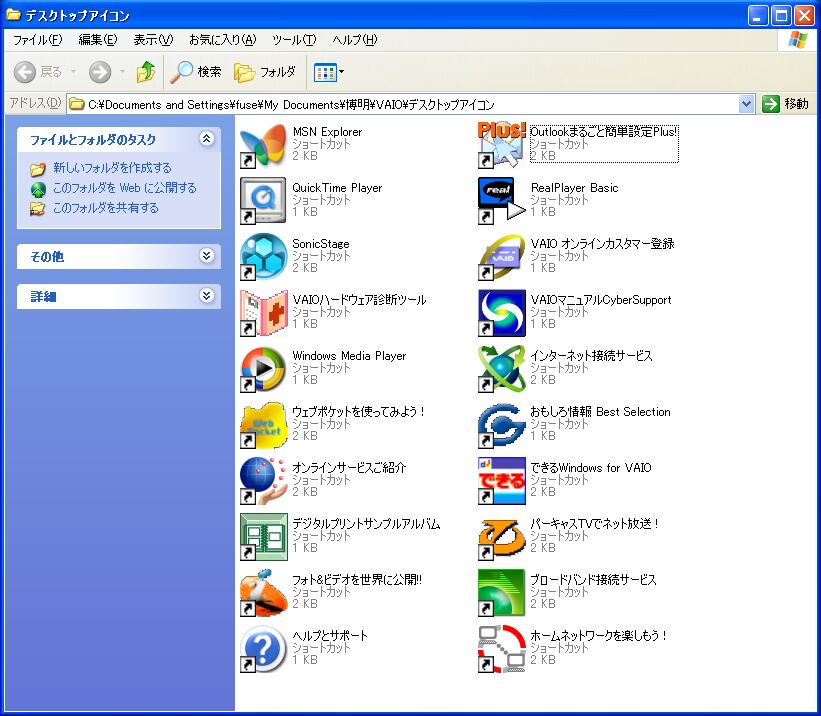Maximize the デスクトップアイコン window
The image size is (821, 716).
pyautogui.click(x=782, y=16)
